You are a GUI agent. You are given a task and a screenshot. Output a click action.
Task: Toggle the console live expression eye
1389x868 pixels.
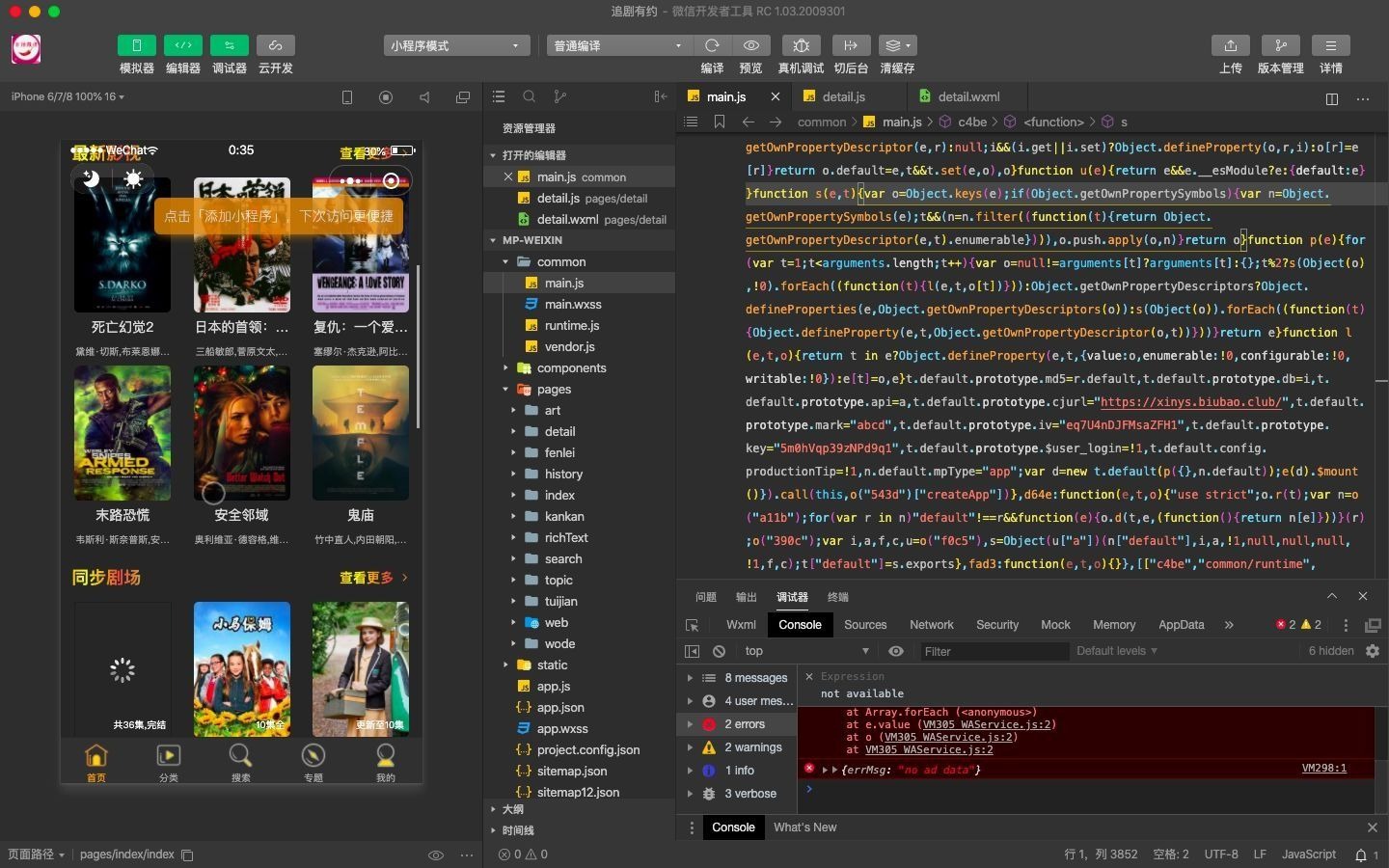coord(895,651)
